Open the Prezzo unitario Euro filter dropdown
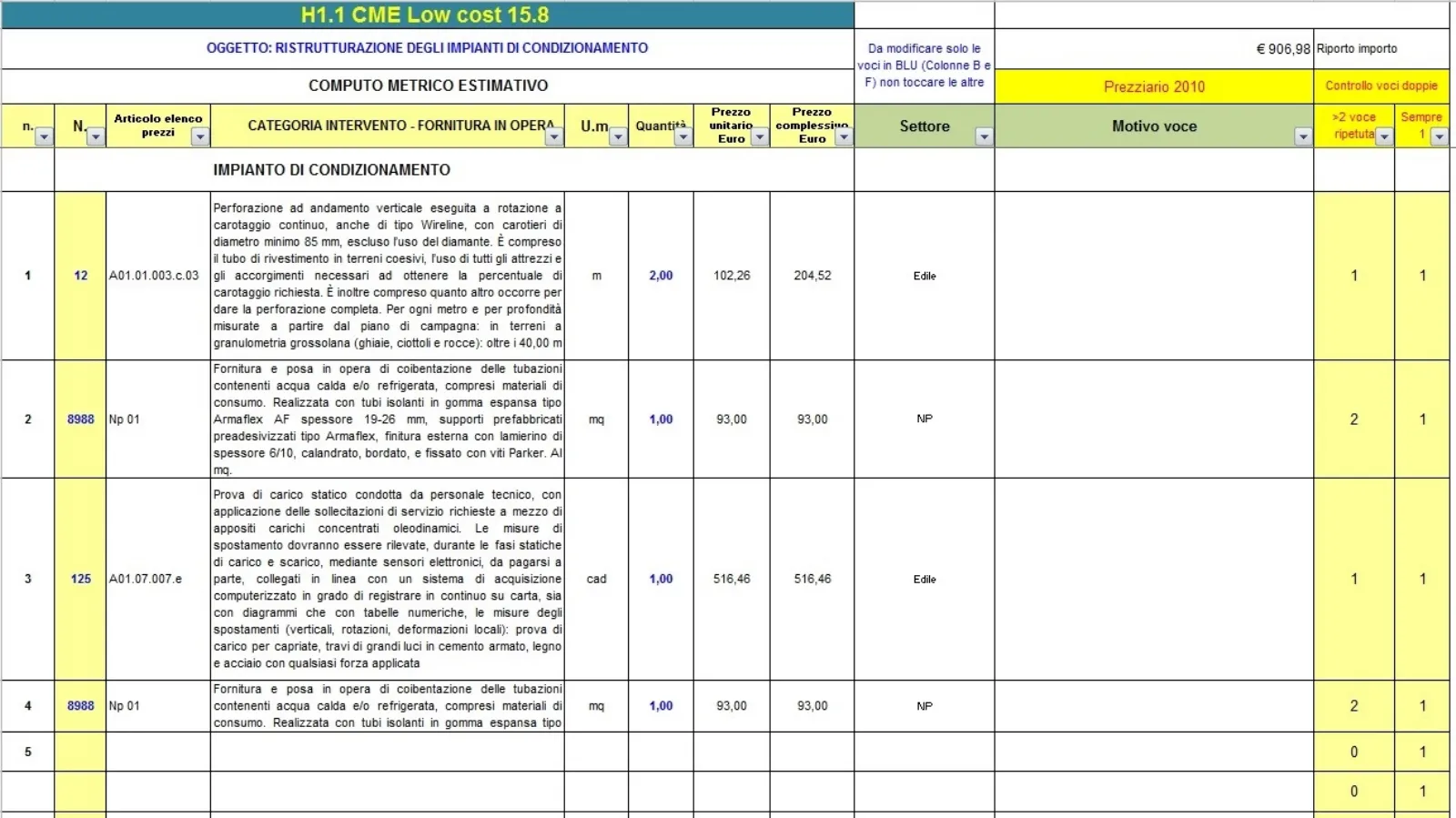 (760, 136)
